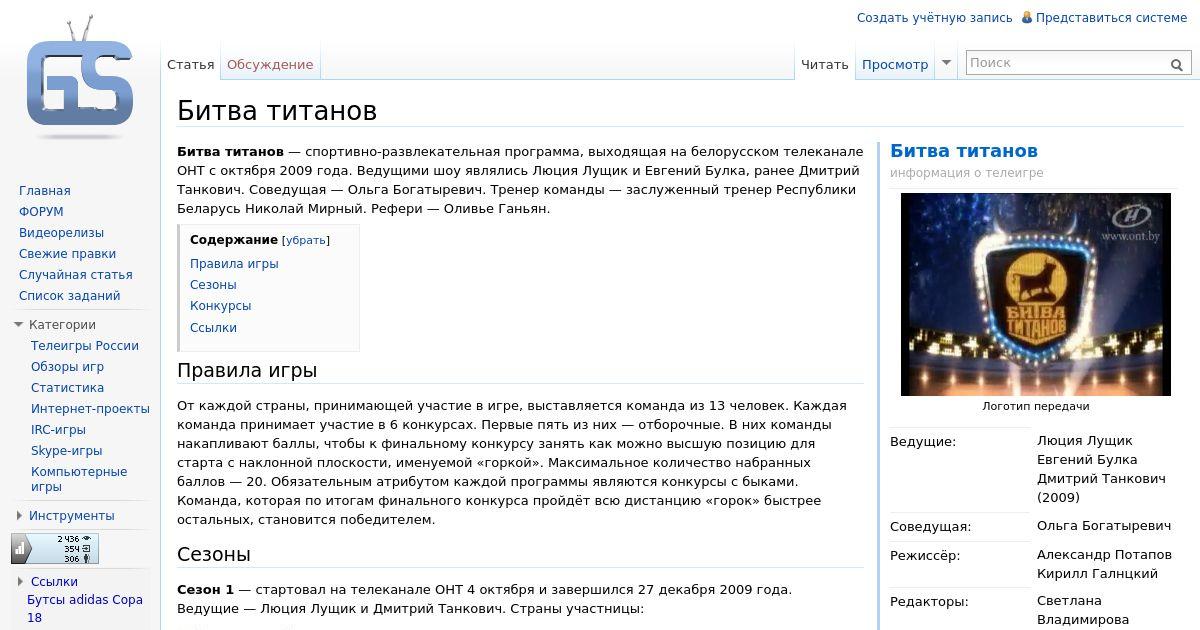Image resolution: width=1200 pixels, height=630 pixels.
Task: Expand the Инструменты sidebar section
Action: 19,516
